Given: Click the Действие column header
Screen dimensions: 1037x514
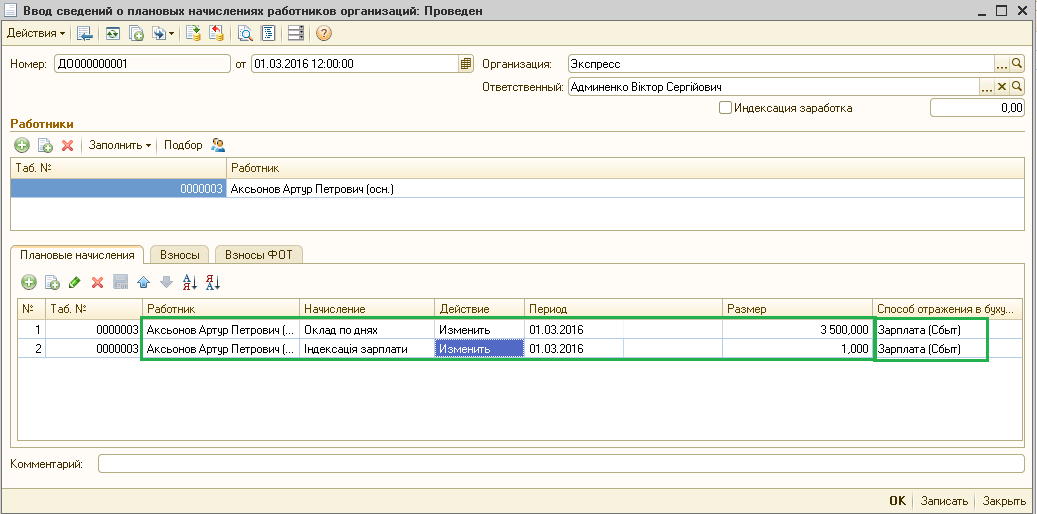Looking at the screenshot, I should (x=479, y=309).
